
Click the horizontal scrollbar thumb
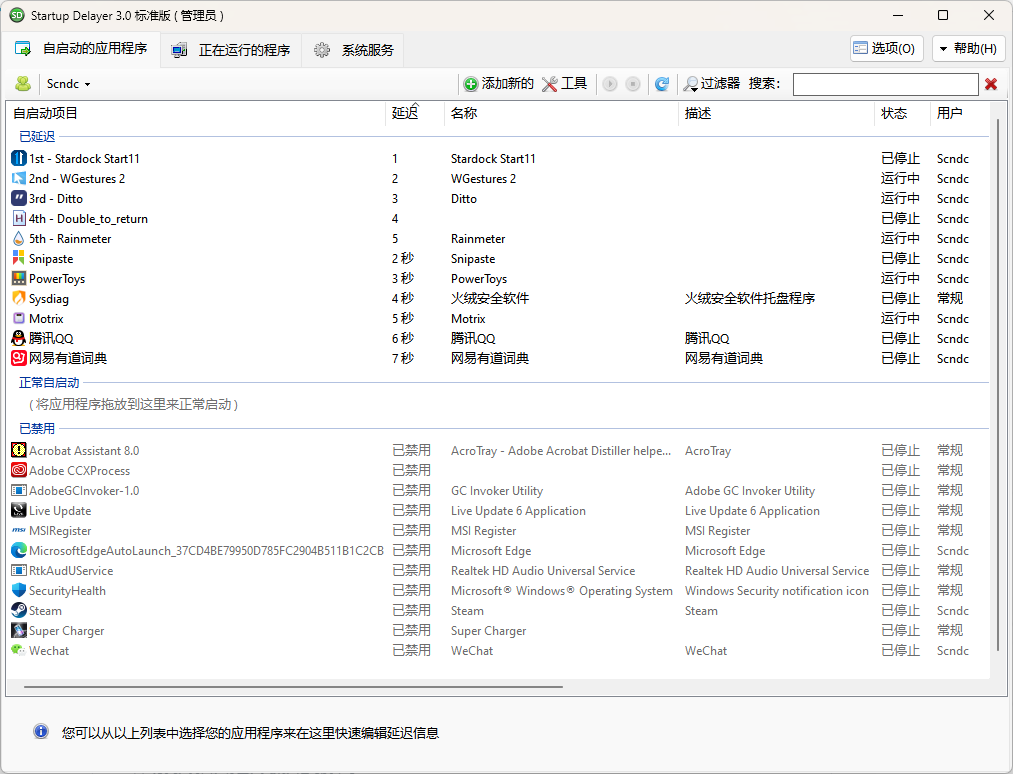(x=293, y=687)
